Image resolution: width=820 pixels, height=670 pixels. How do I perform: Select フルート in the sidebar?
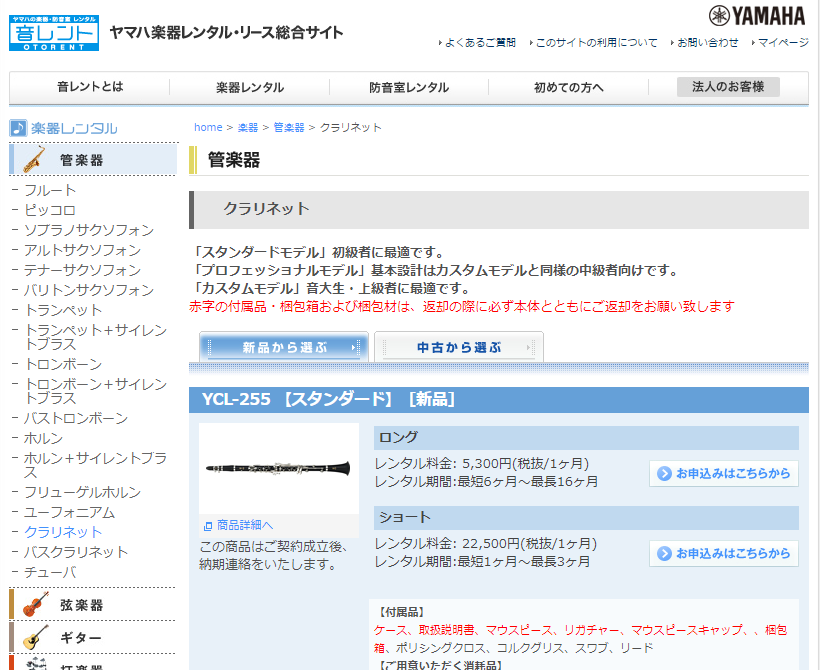pyautogui.click(x=50, y=190)
